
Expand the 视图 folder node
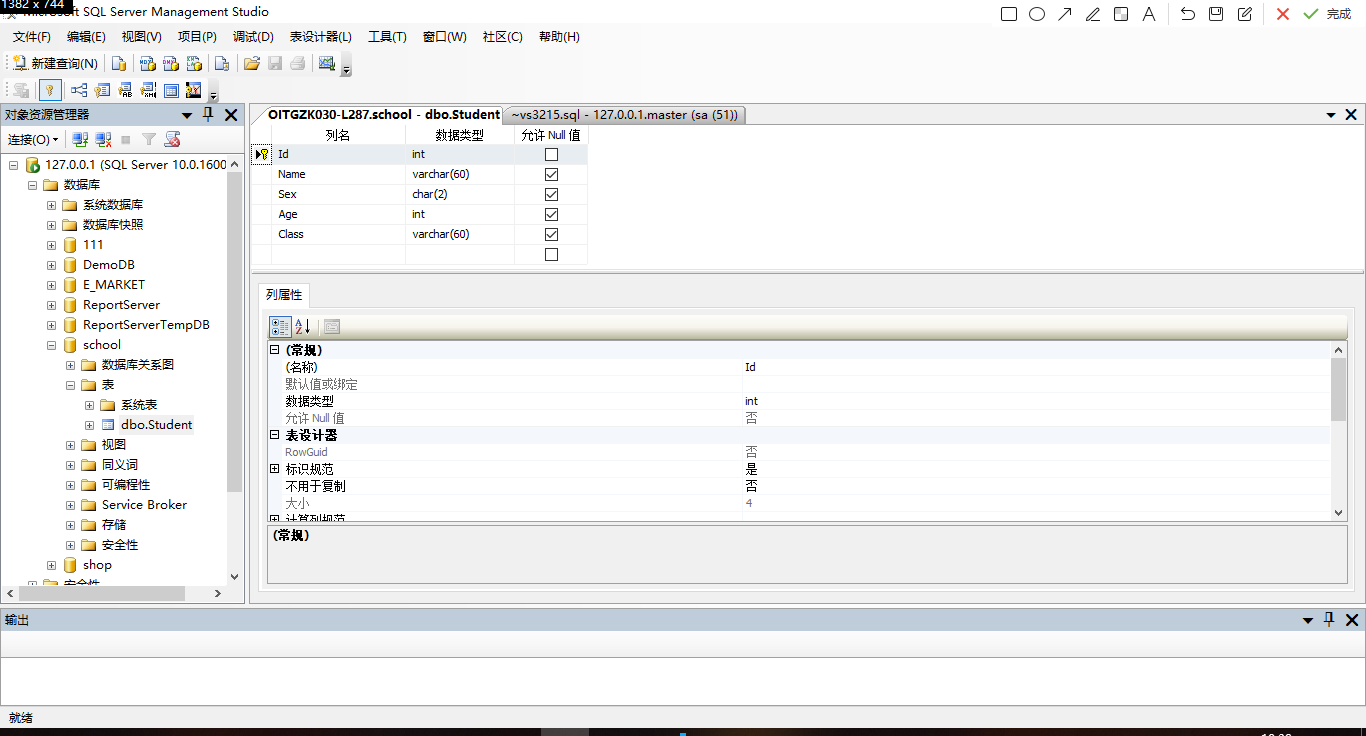(x=70, y=445)
